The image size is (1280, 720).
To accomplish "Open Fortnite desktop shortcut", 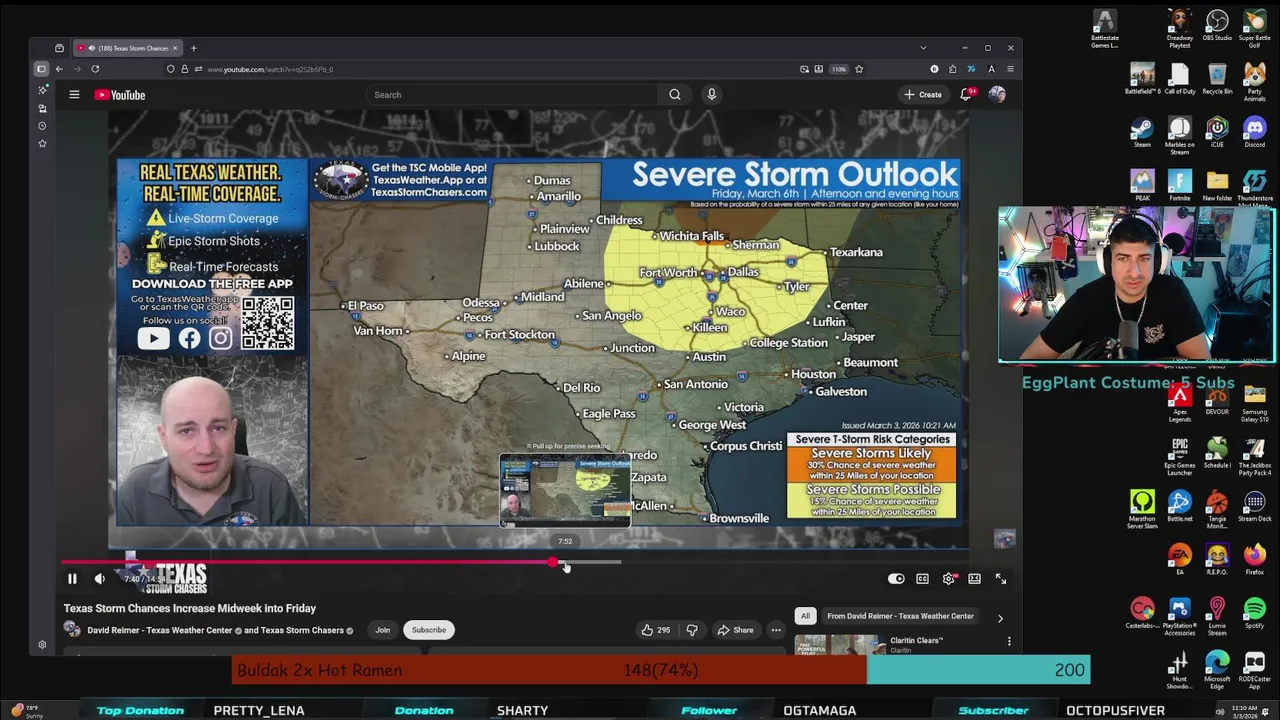I will [1180, 185].
